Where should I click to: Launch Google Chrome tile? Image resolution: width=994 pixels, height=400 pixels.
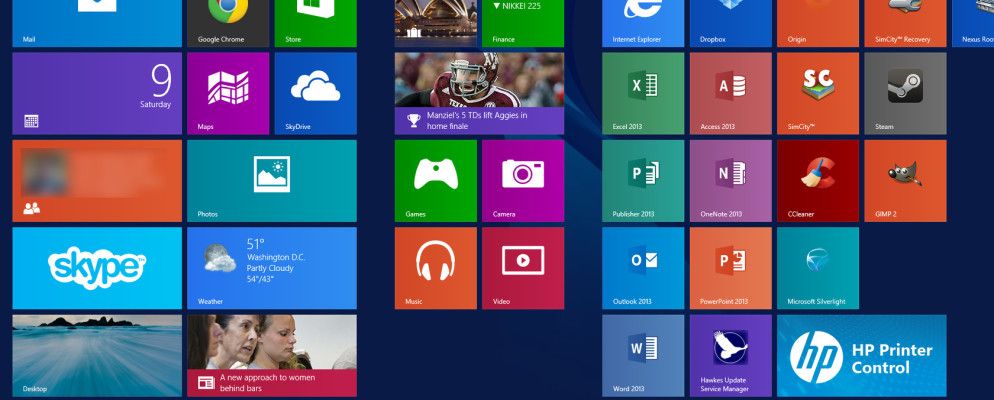click(228, 23)
